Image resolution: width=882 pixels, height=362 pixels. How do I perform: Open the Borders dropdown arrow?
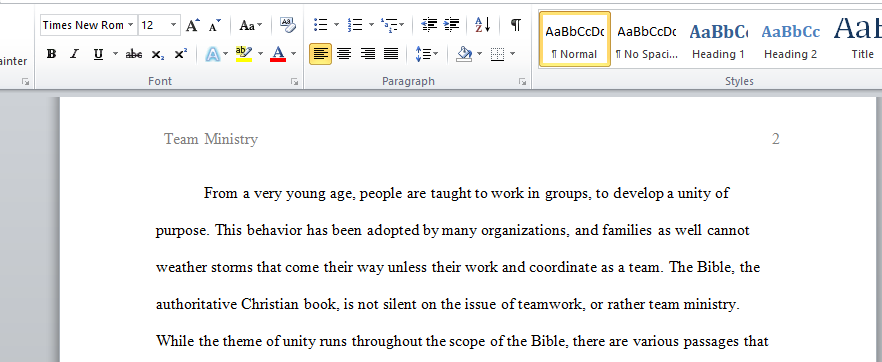512,55
